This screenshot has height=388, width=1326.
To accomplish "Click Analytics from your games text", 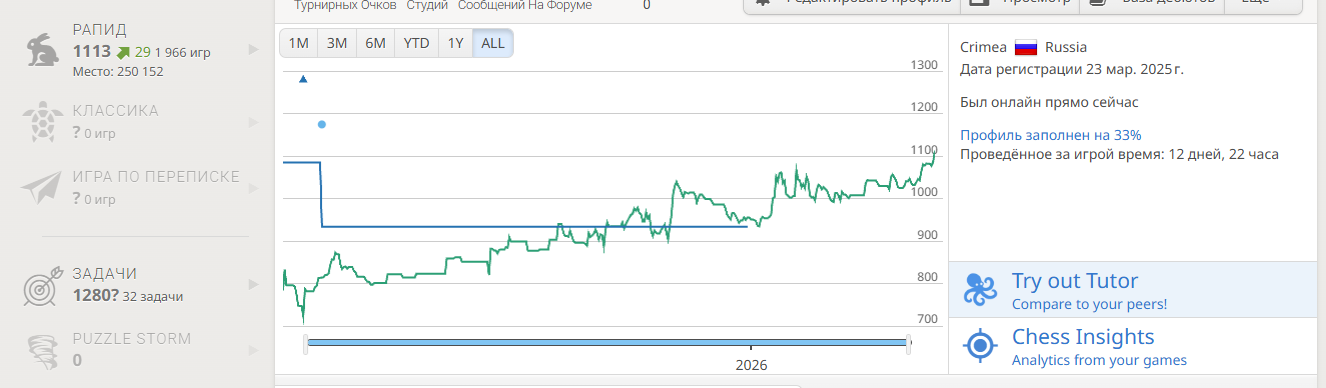I will click(1099, 360).
